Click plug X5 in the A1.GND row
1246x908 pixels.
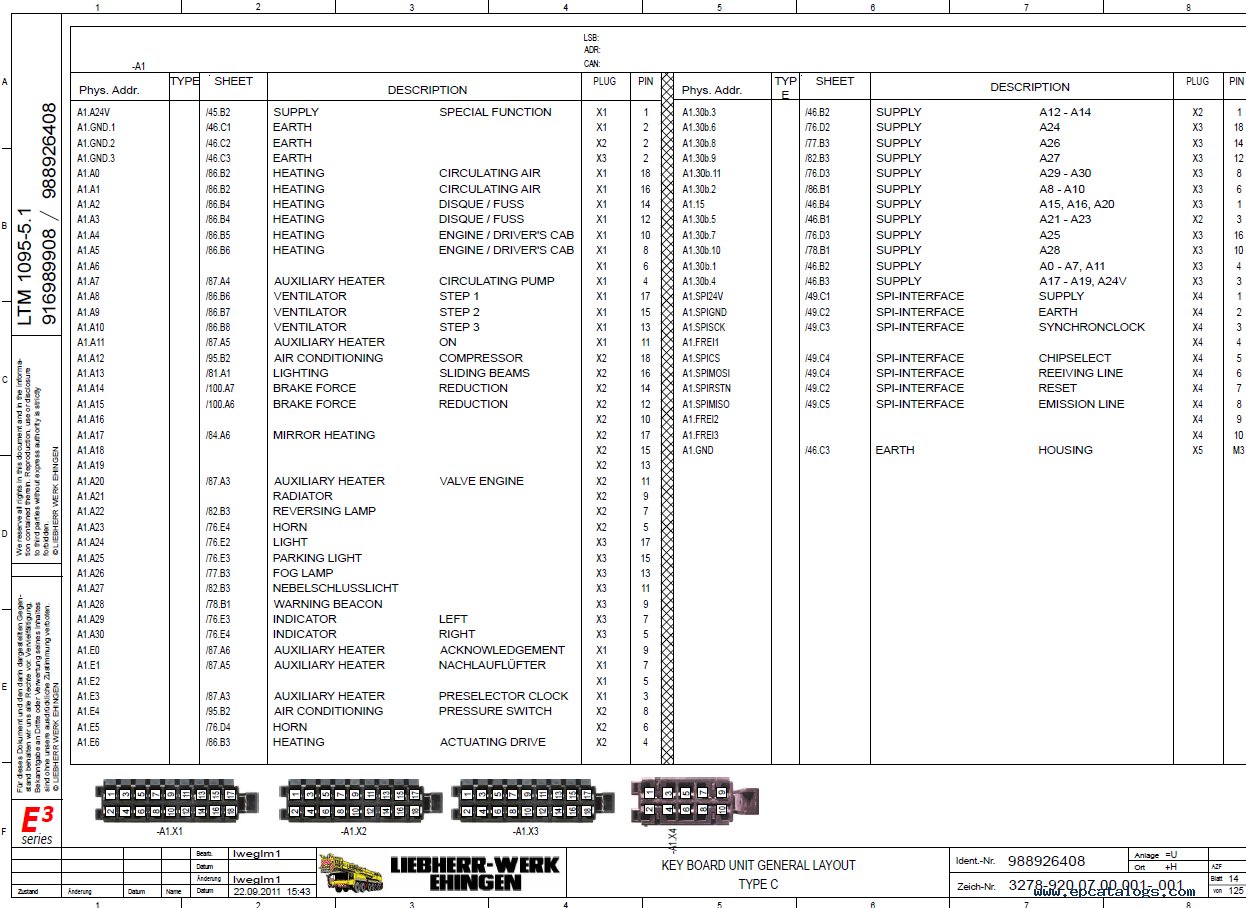1197,451
